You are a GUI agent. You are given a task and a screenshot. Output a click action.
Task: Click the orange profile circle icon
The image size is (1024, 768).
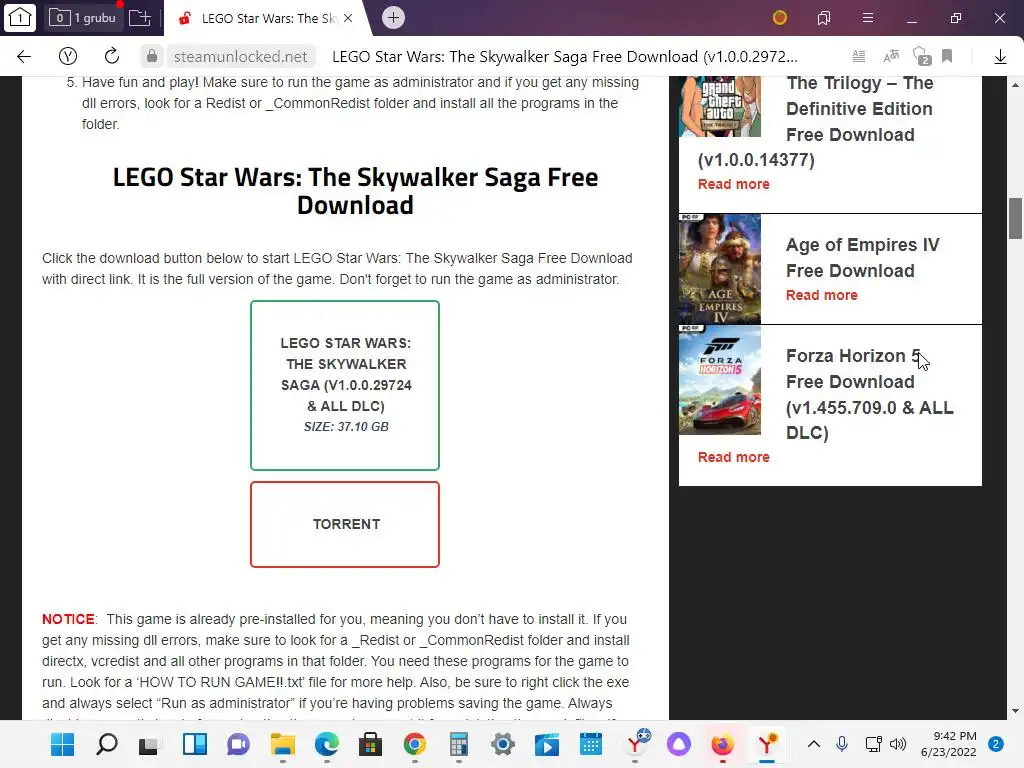click(780, 18)
